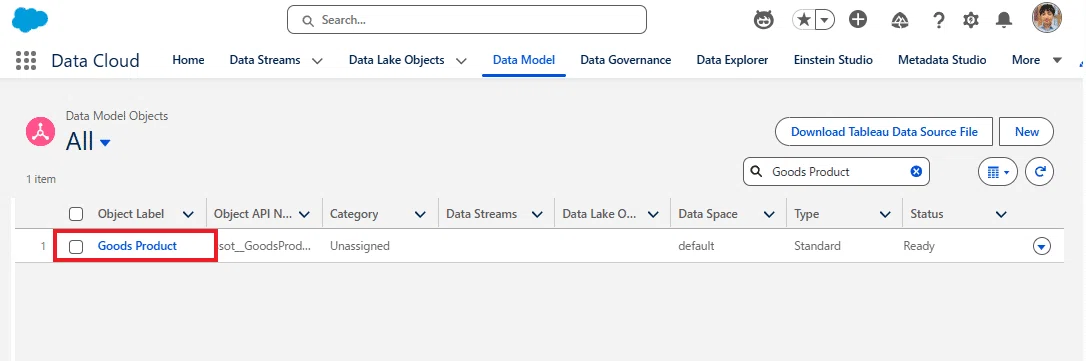Open the Data Lake Objects column chevron
1086x361 pixels.
(x=652, y=214)
